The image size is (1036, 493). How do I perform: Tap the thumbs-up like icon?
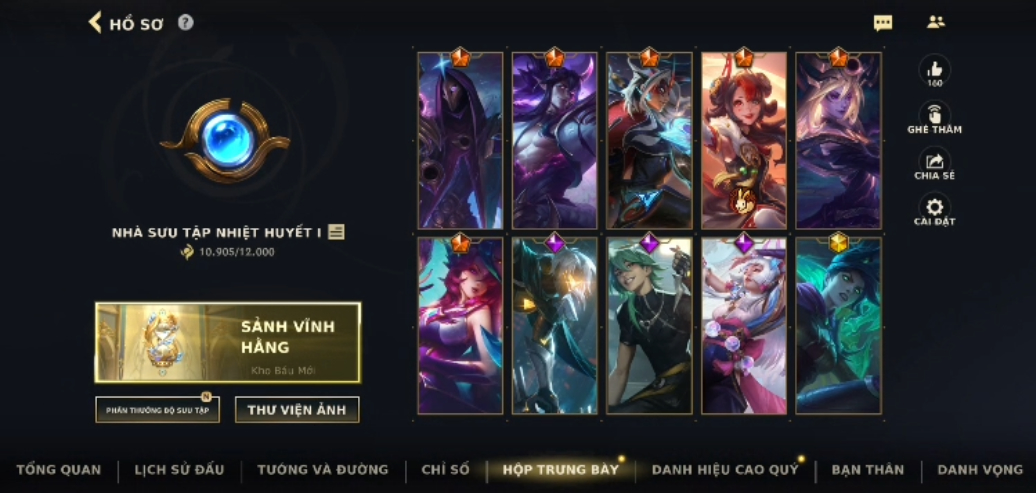point(935,69)
